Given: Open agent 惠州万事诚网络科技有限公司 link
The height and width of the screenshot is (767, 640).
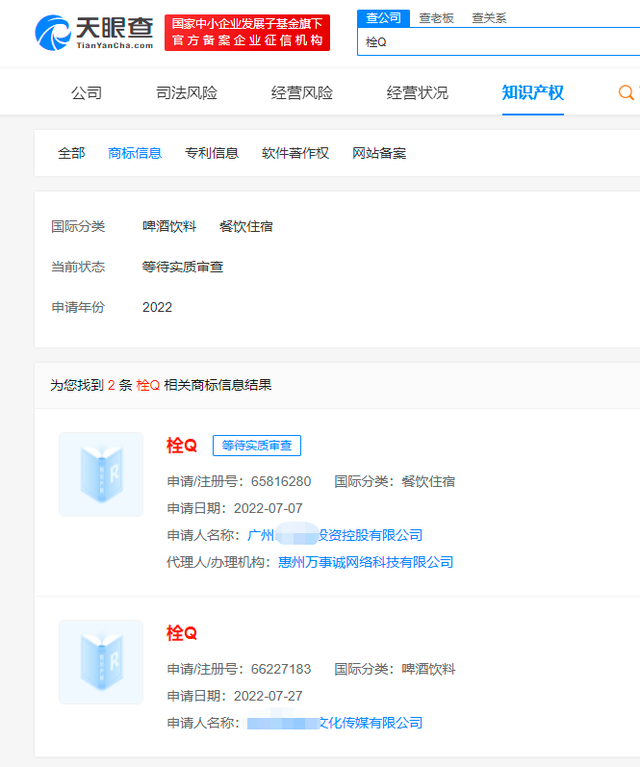Looking at the screenshot, I should tap(366, 562).
